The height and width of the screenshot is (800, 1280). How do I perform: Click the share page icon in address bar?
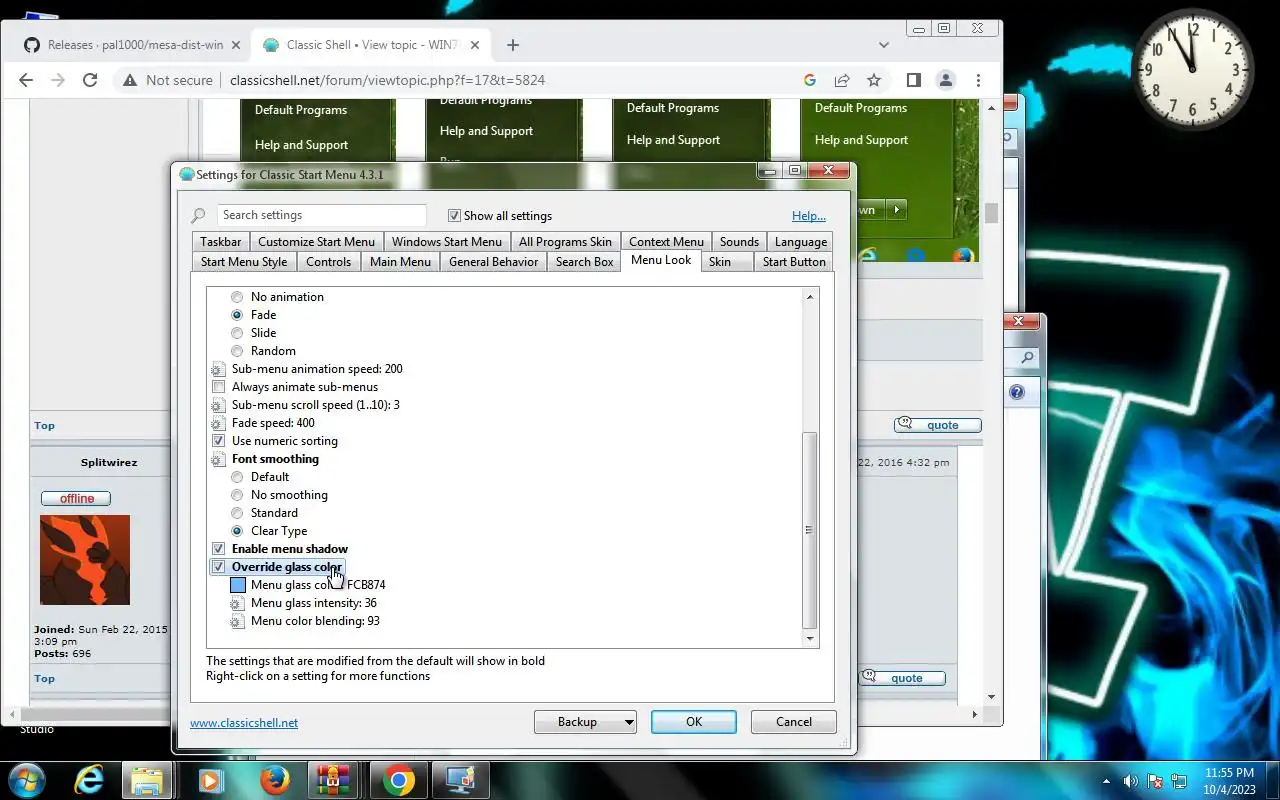click(x=842, y=80)
